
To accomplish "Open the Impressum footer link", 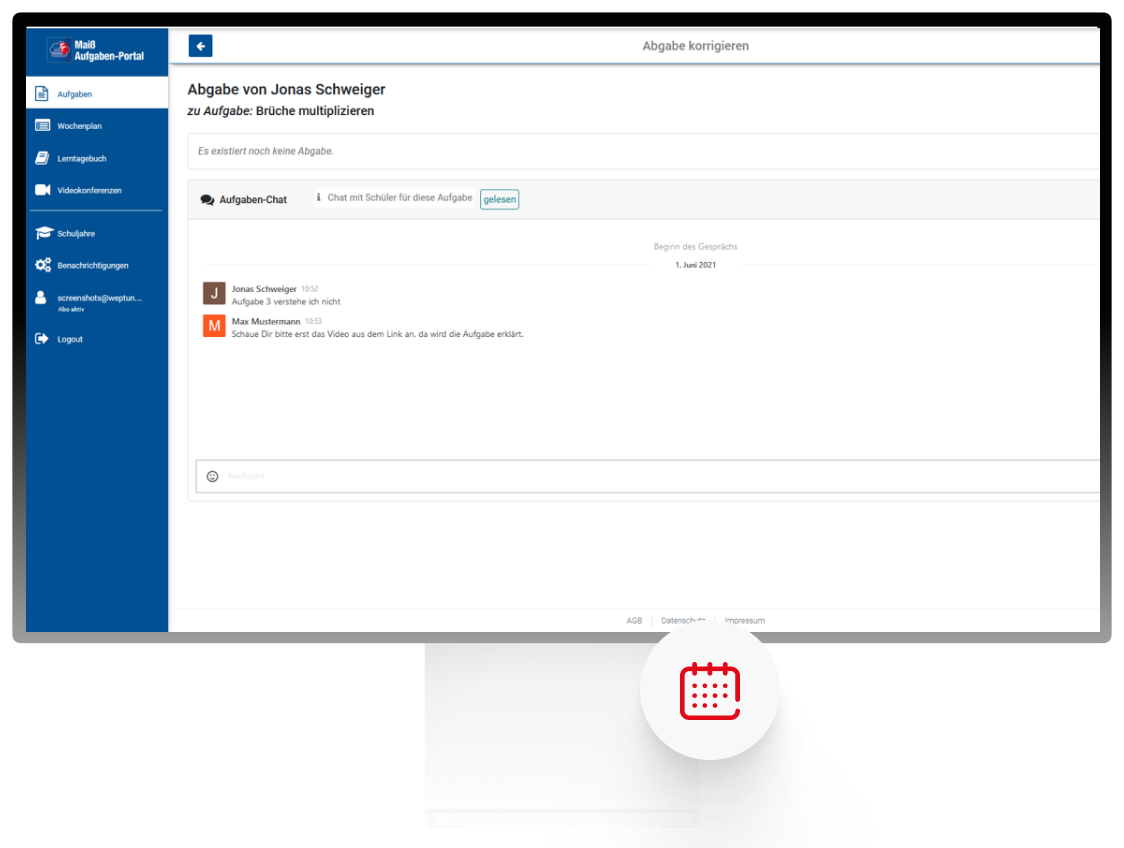I will 744,621.
